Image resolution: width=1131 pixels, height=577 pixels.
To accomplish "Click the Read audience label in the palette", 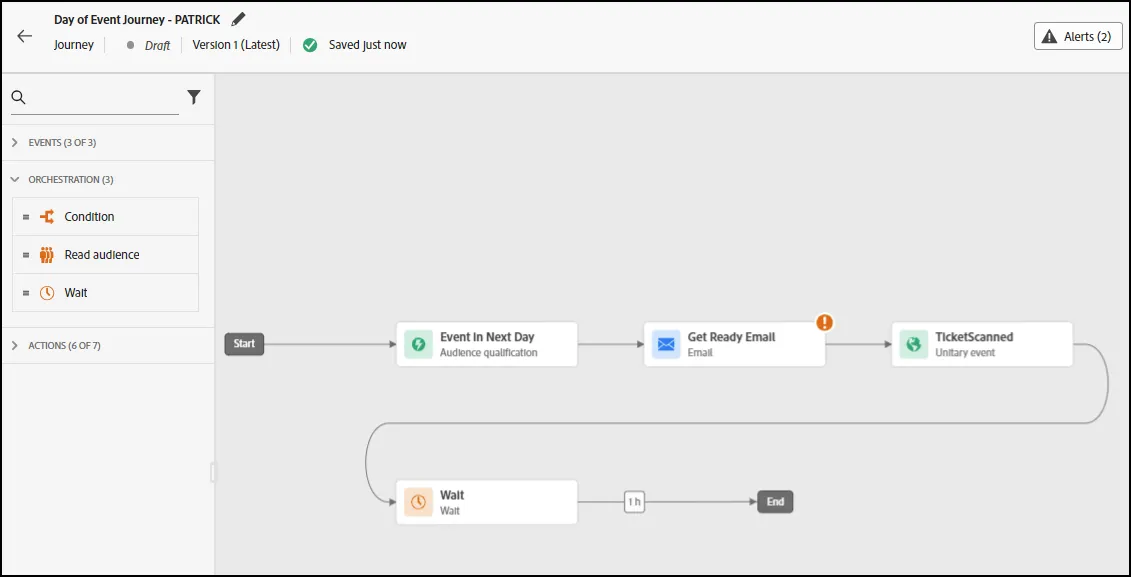I will [x=102, y=255].
